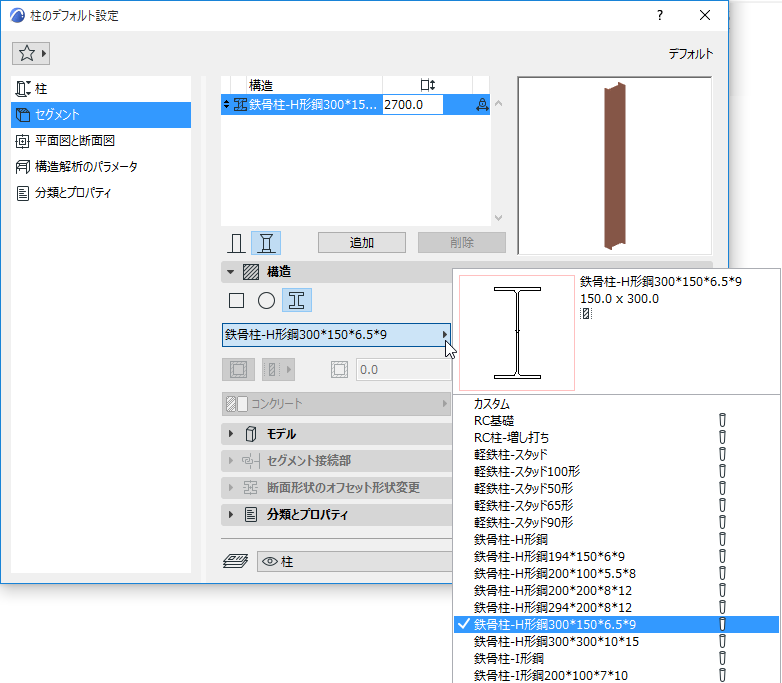Screen dimensions: 782x683
Task: Open 分類とプロパティ page in sidebar
Action: (101, 193)
